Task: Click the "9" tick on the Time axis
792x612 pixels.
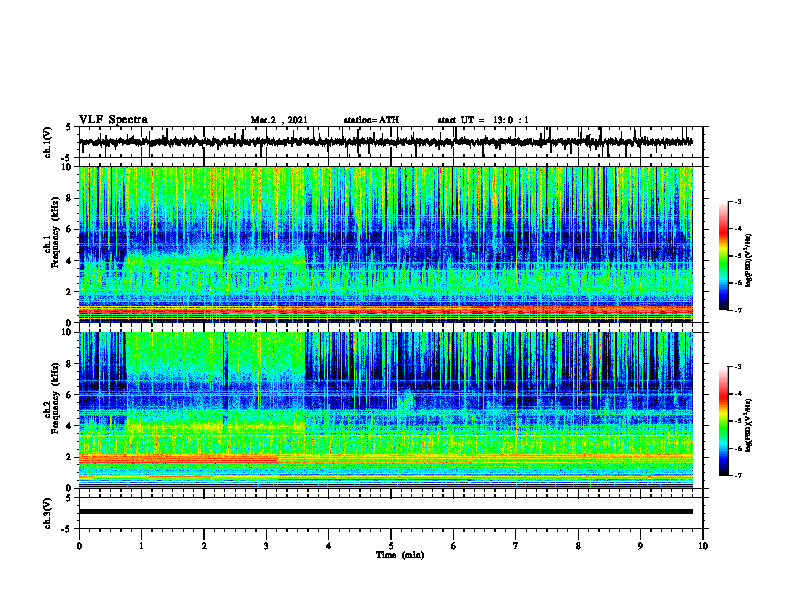Action: [x=640, y=546]
